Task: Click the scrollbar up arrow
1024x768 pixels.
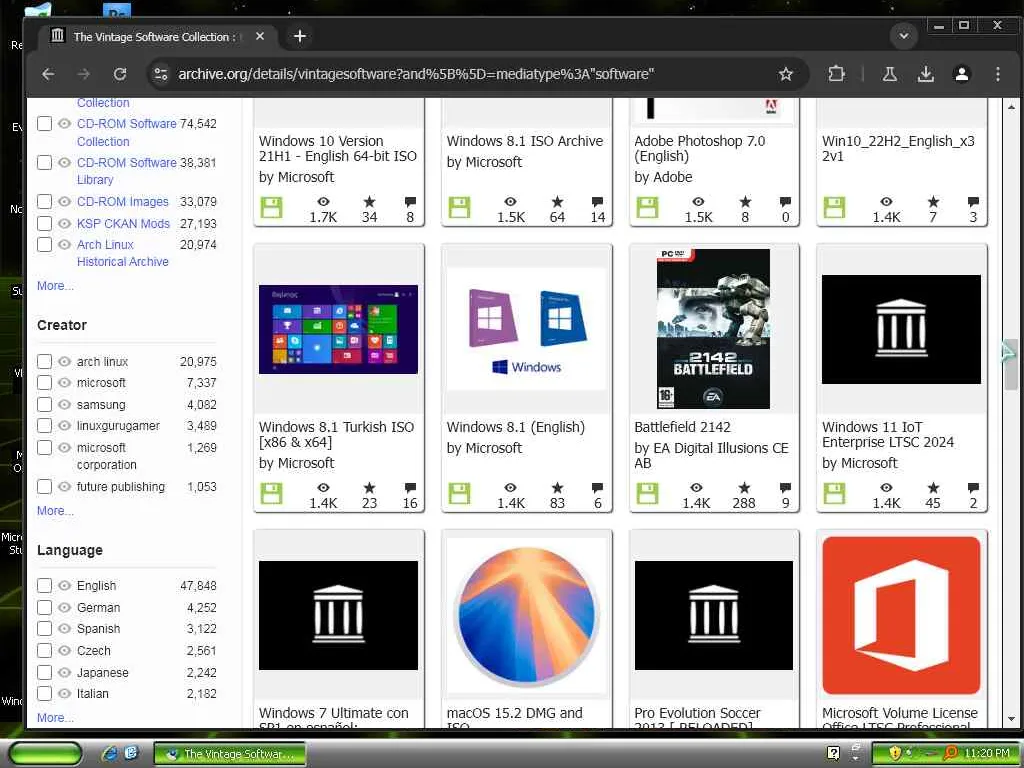Action: point(1011,106)
